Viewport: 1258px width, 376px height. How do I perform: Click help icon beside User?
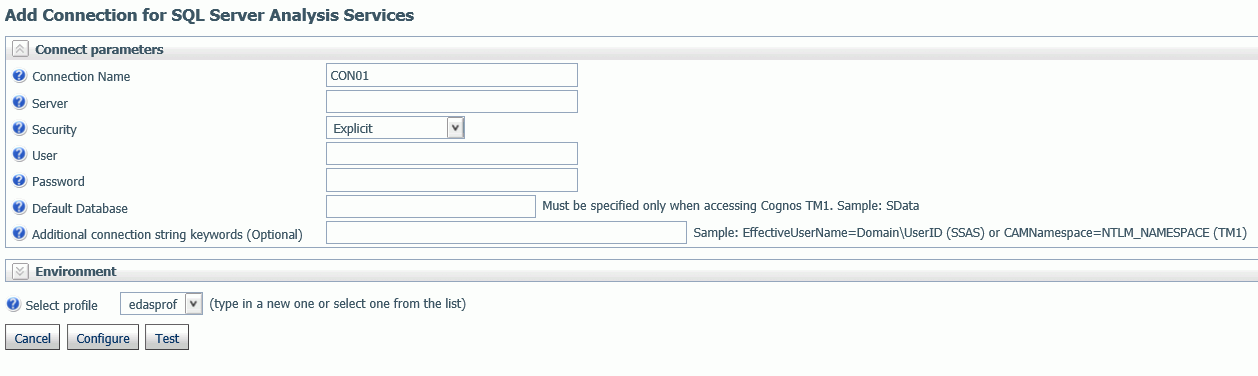pyautogui.click(x=19, y=154)
